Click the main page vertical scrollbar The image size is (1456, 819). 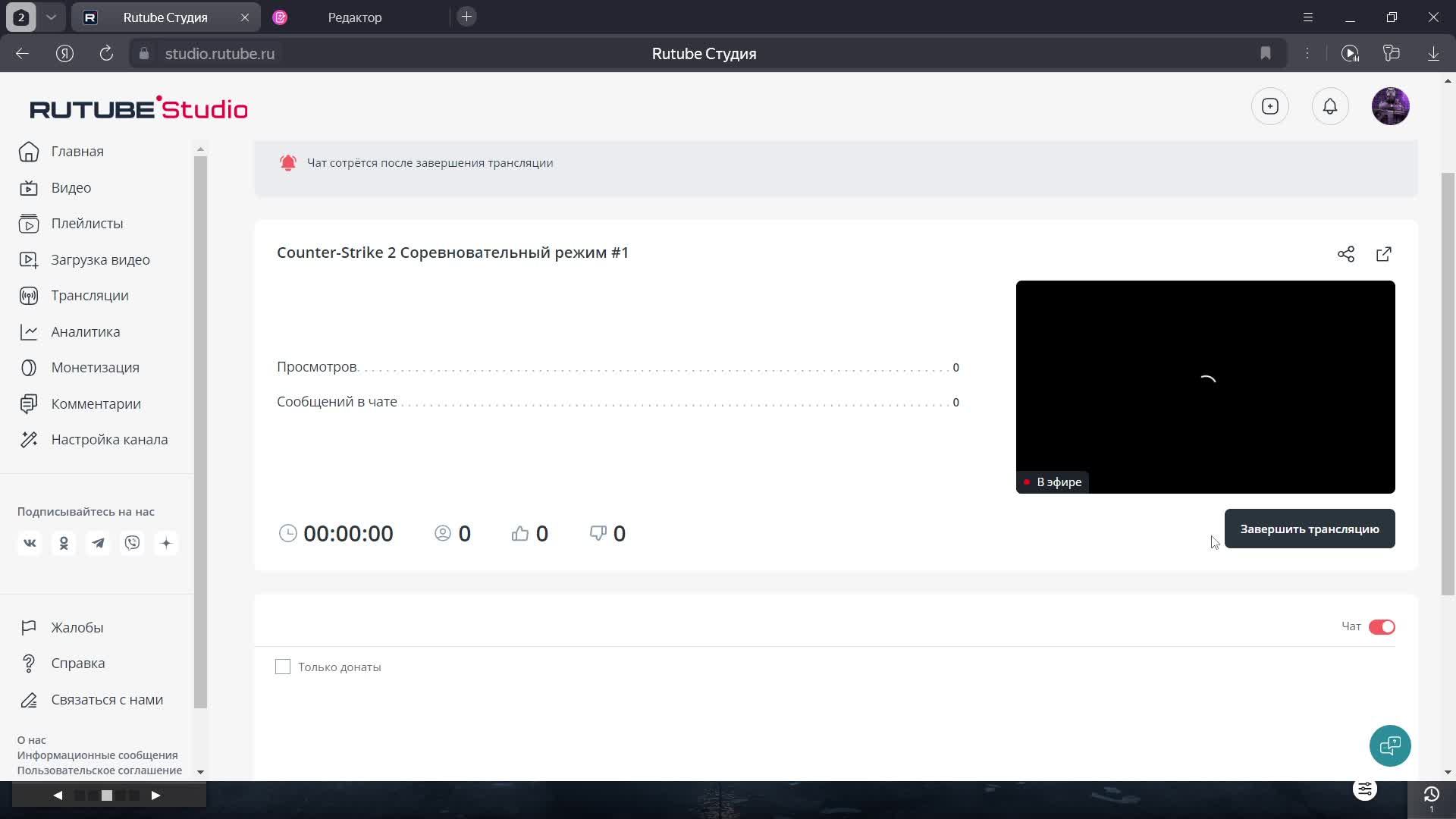pos(1448,384)
